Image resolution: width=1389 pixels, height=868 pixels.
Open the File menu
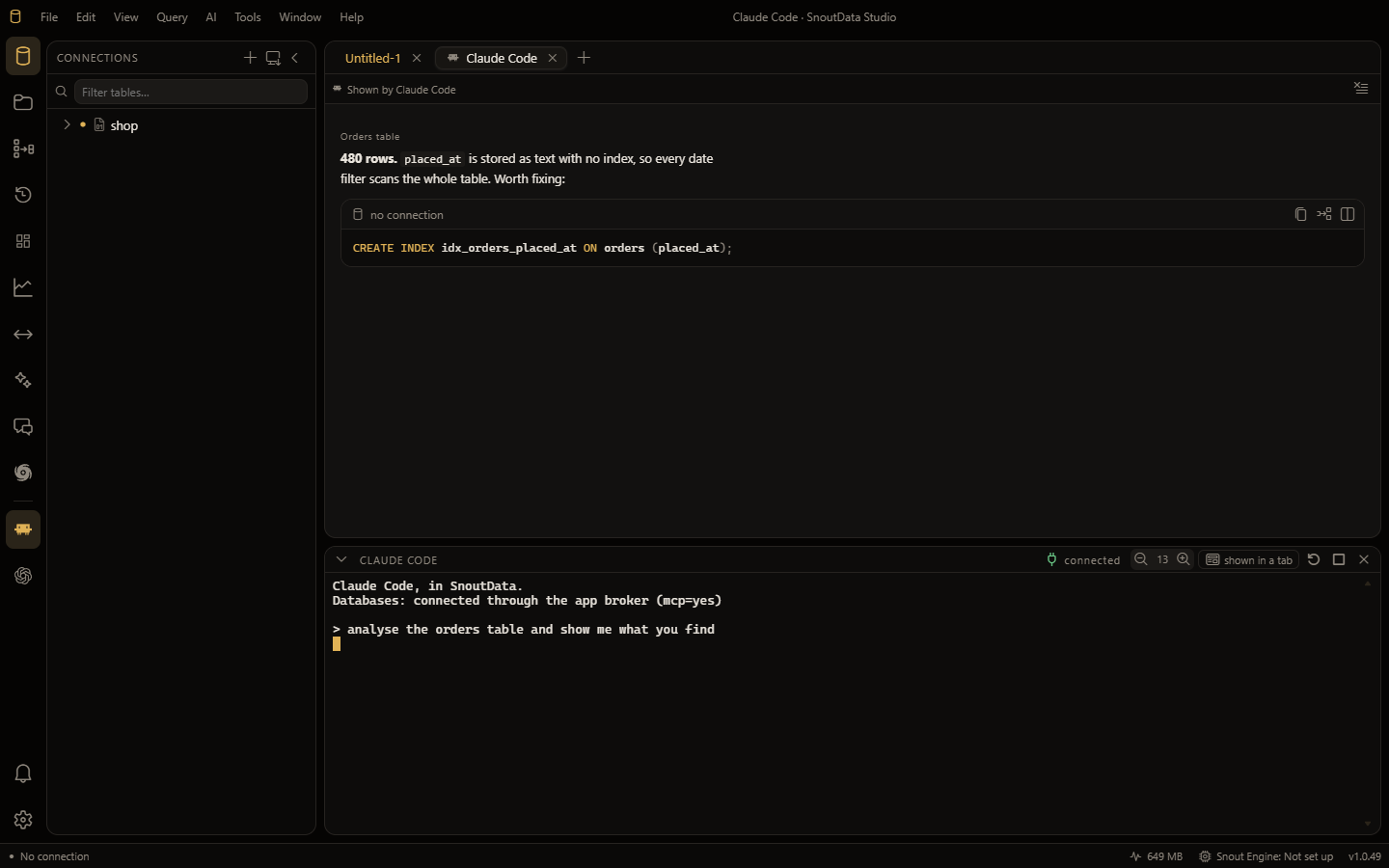49,17
